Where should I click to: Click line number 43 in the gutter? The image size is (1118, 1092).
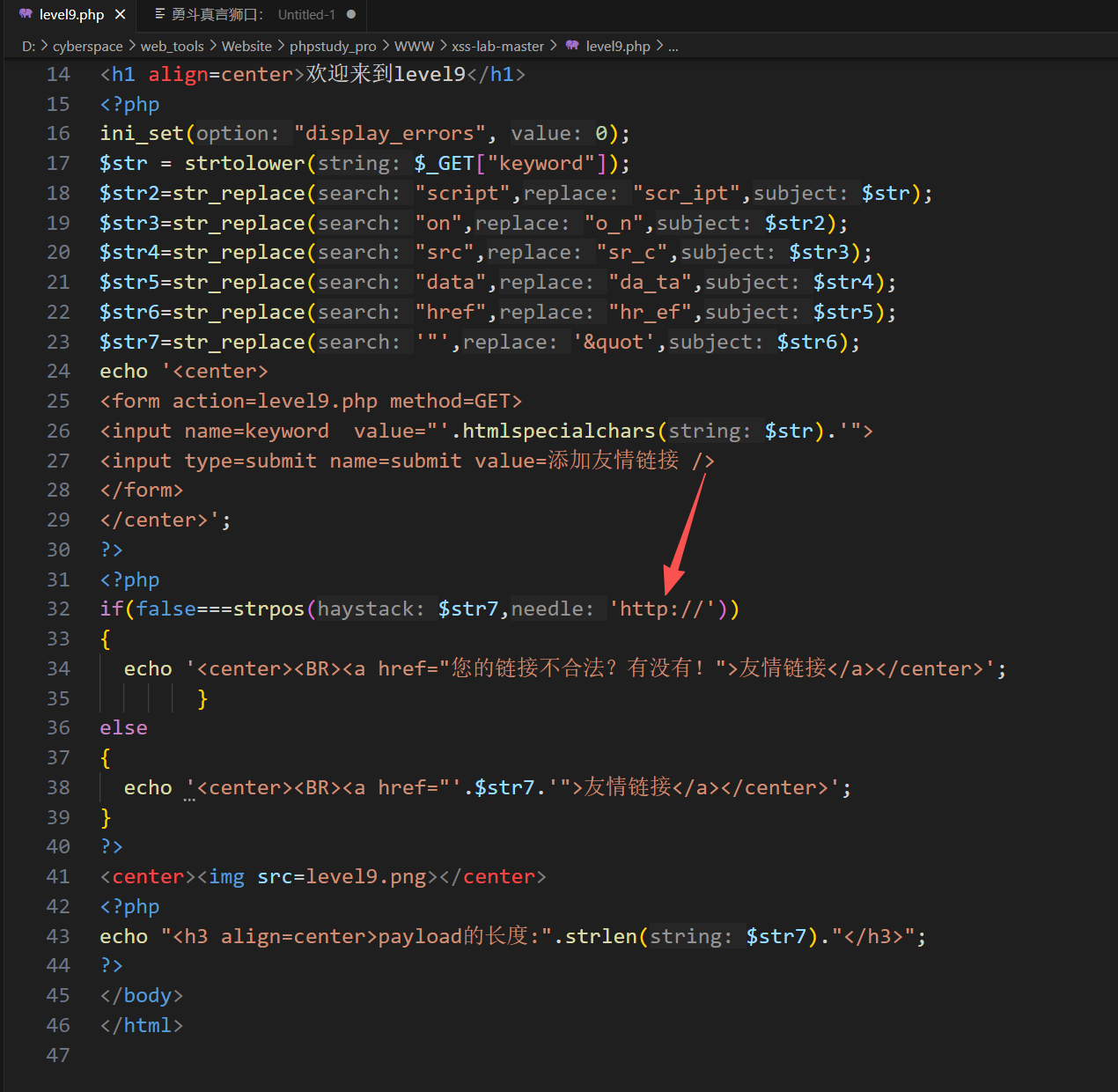point(58,936)
